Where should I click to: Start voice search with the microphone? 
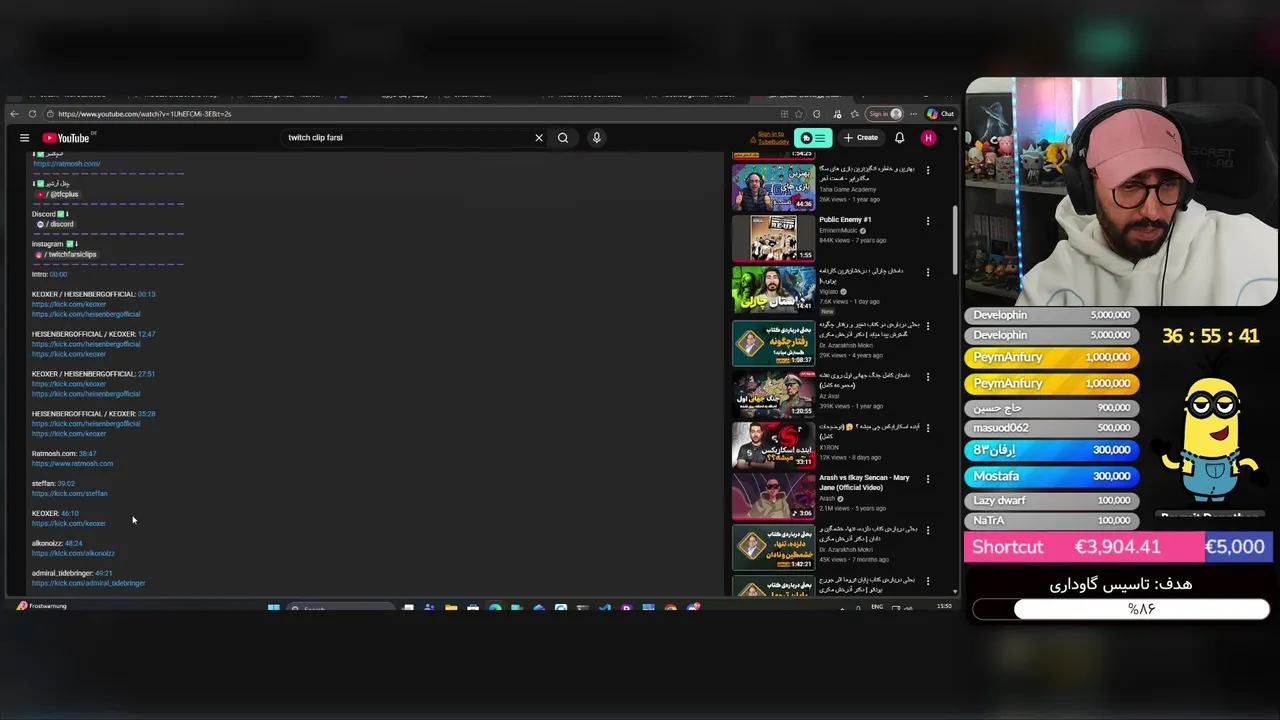pyautogui.click(x=597, y=138)
